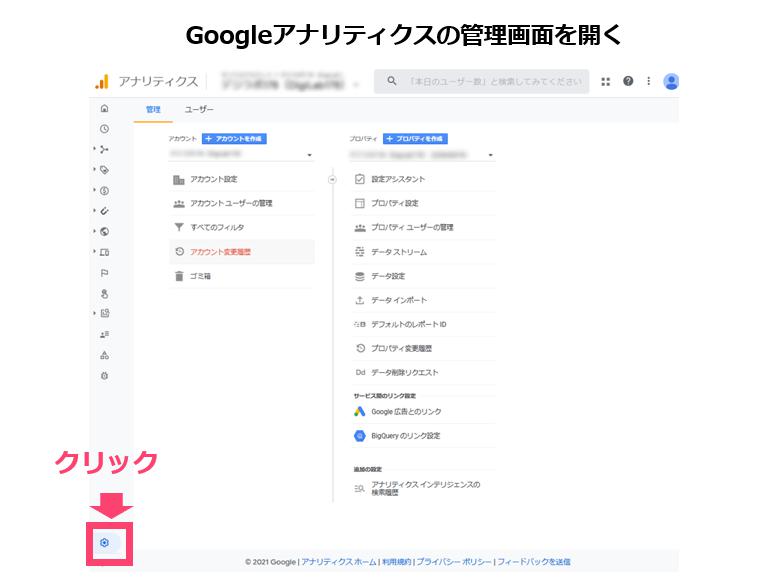The width and height of the screenshot is (774, 585).
Task: Open デフォルトのレポート ID
Action: pyautogui.click(x=424, y=324)
